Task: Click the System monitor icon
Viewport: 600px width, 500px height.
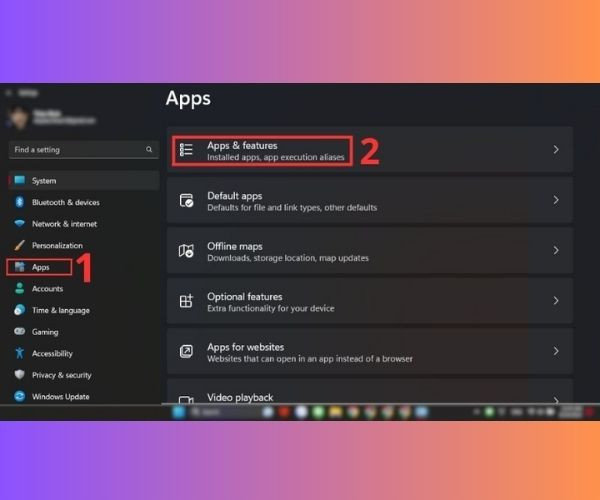Action: coord(20,180)
